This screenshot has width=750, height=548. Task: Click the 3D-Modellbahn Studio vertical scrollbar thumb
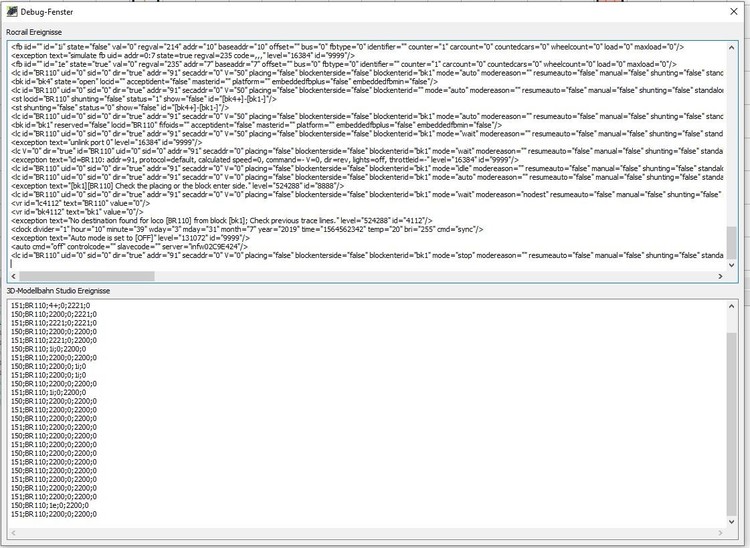[x=731, y=424]
